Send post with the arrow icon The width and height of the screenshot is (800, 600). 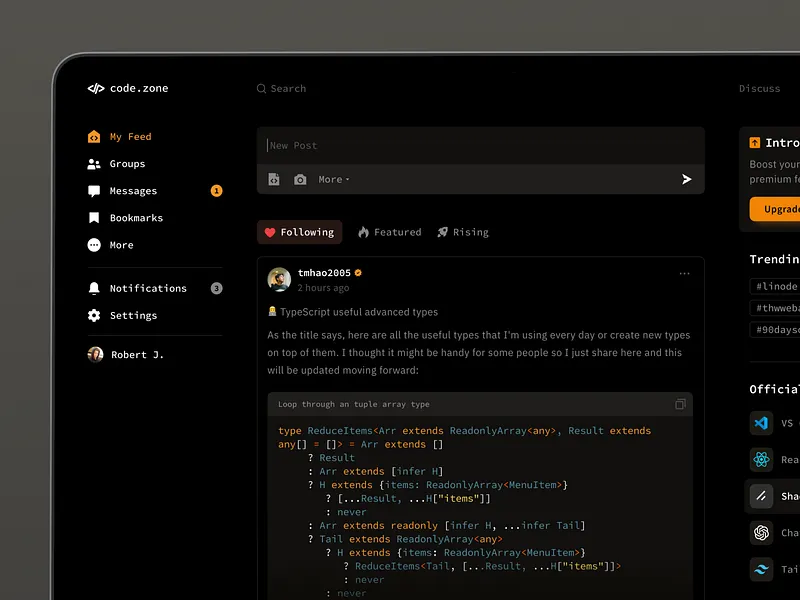[686, 179]
